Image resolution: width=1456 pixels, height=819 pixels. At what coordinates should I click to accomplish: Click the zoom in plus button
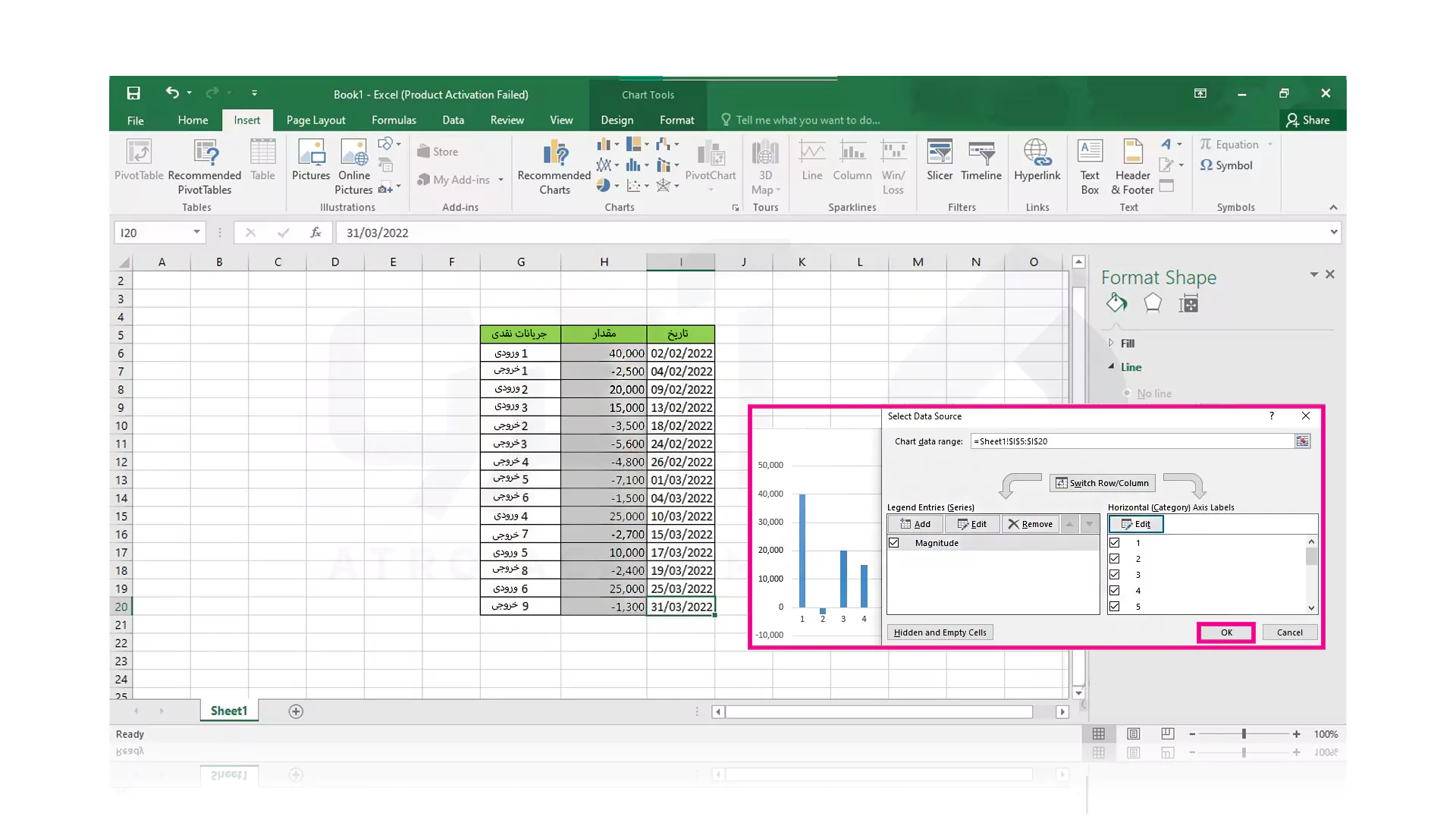pos(1297,733)
